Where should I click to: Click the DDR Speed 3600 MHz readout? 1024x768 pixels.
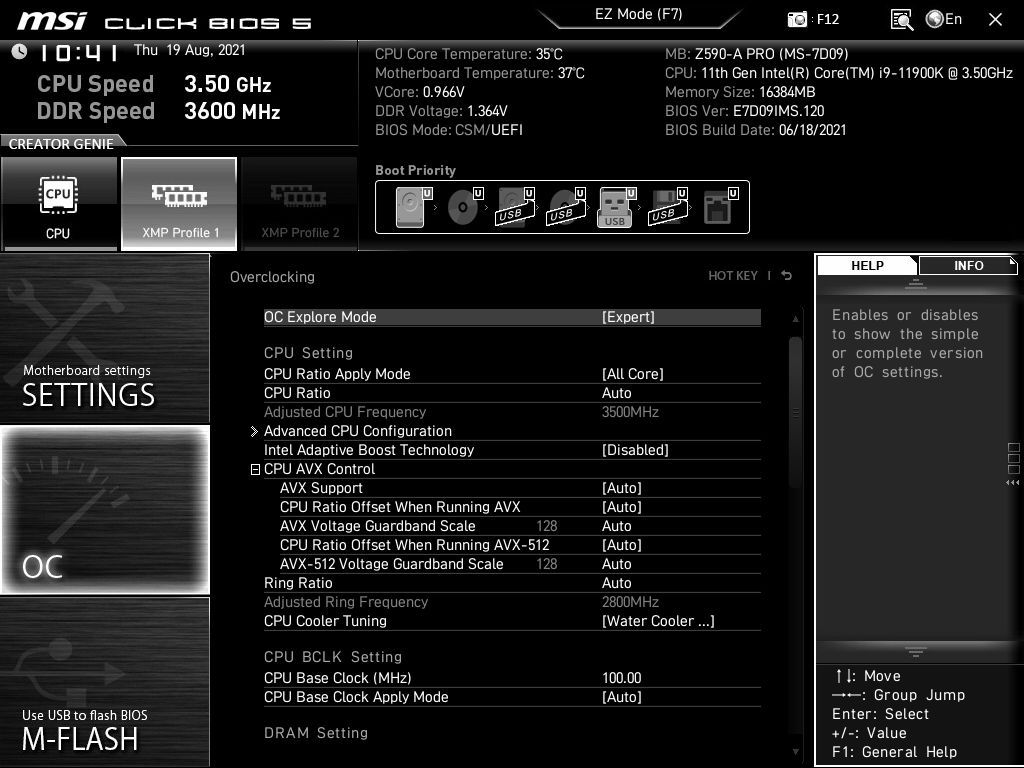pyautogui.click(x=159, y=110)
